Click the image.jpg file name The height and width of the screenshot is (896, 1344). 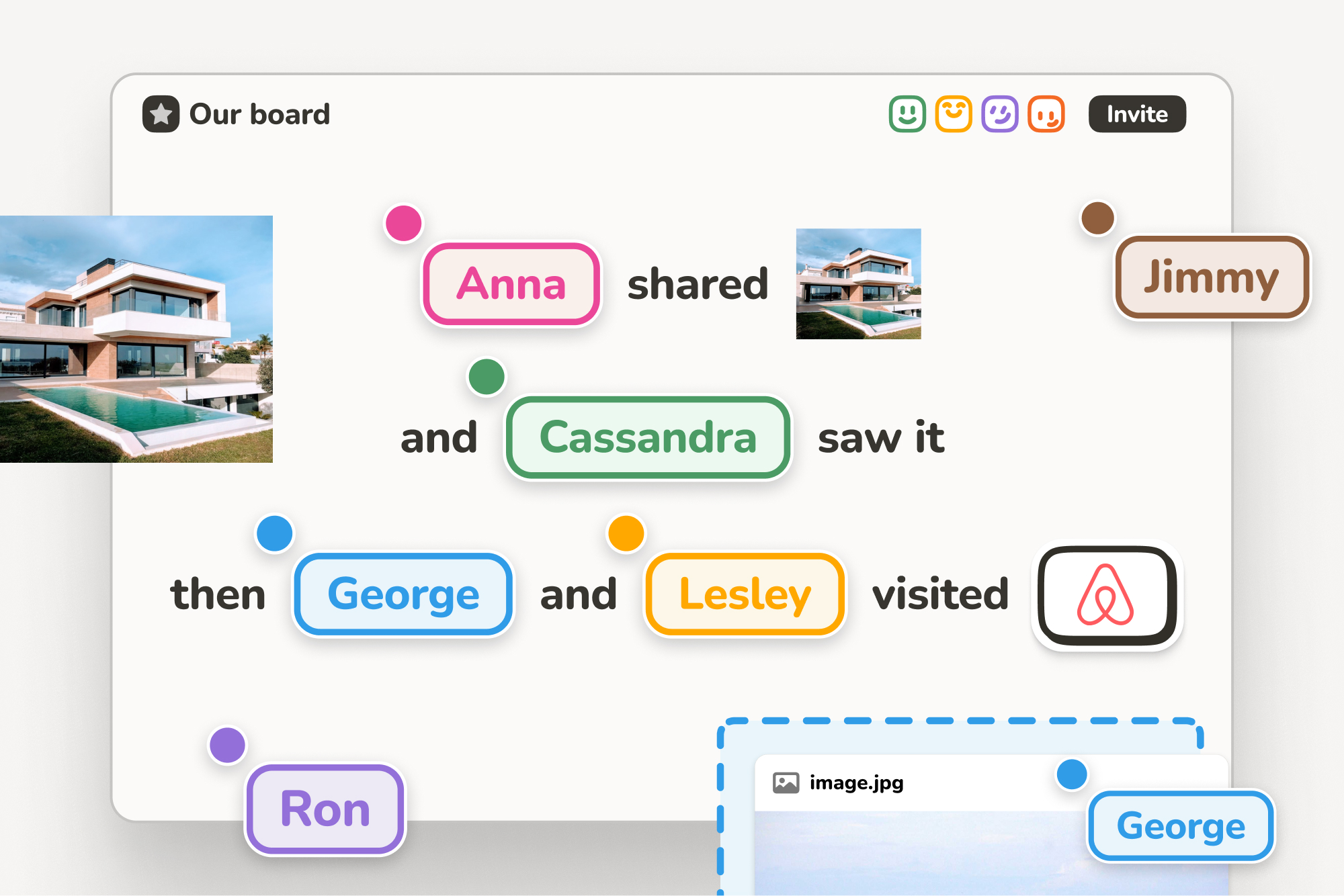coord(856,783)
